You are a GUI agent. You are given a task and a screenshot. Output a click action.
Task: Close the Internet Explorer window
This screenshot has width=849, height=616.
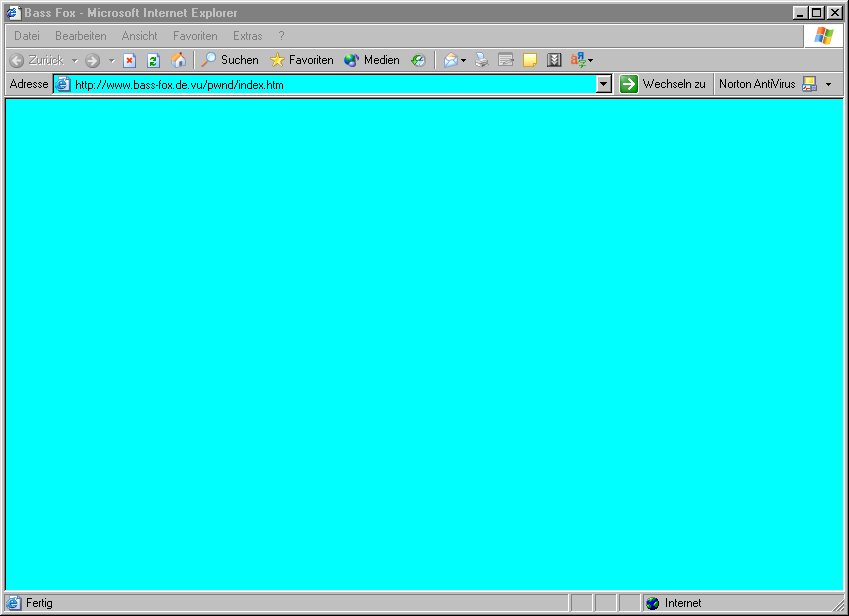tap(835, 12)
